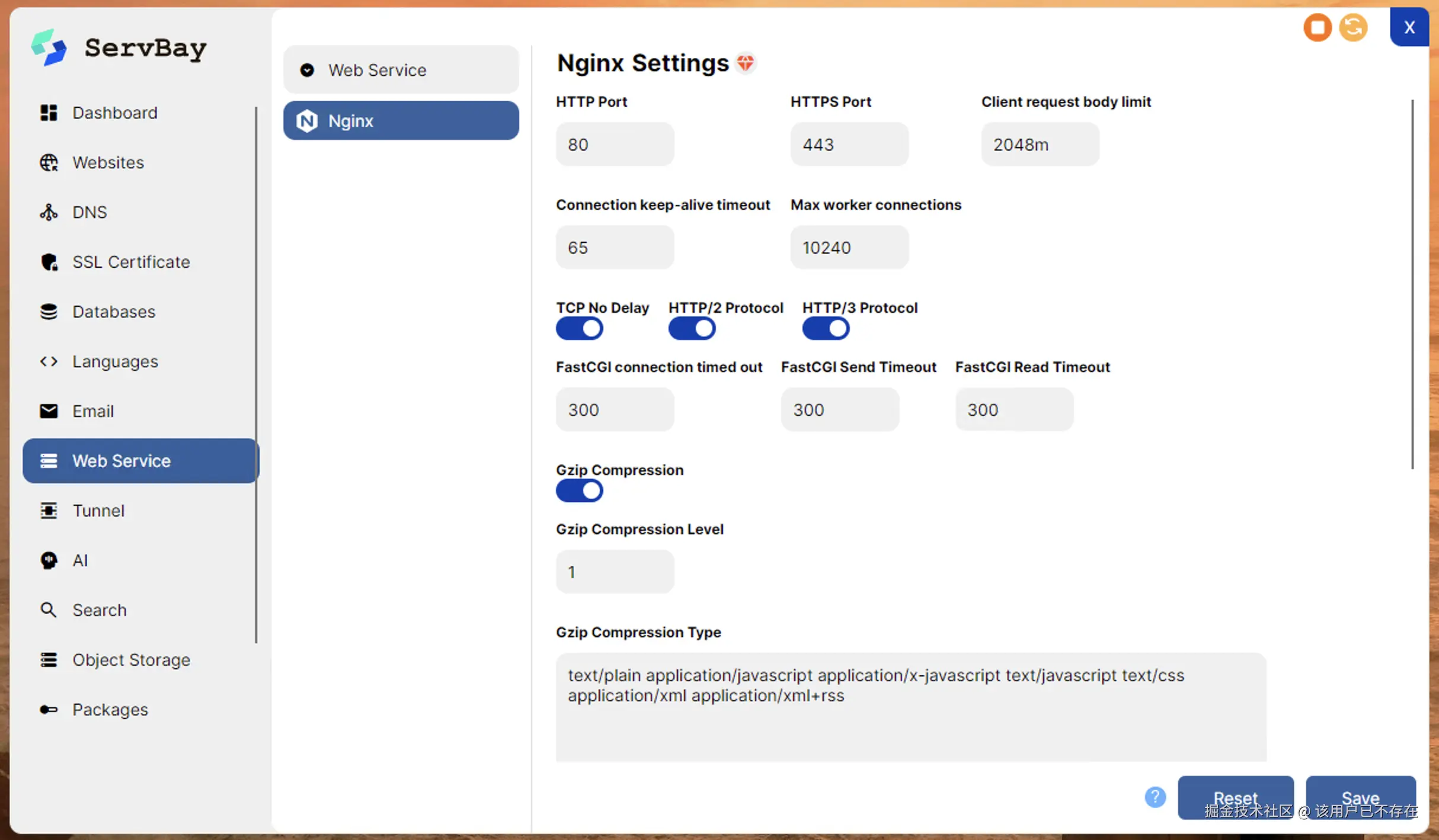Click the diamond premium icon beside Nginx Settings

click(x=746, y=63)
